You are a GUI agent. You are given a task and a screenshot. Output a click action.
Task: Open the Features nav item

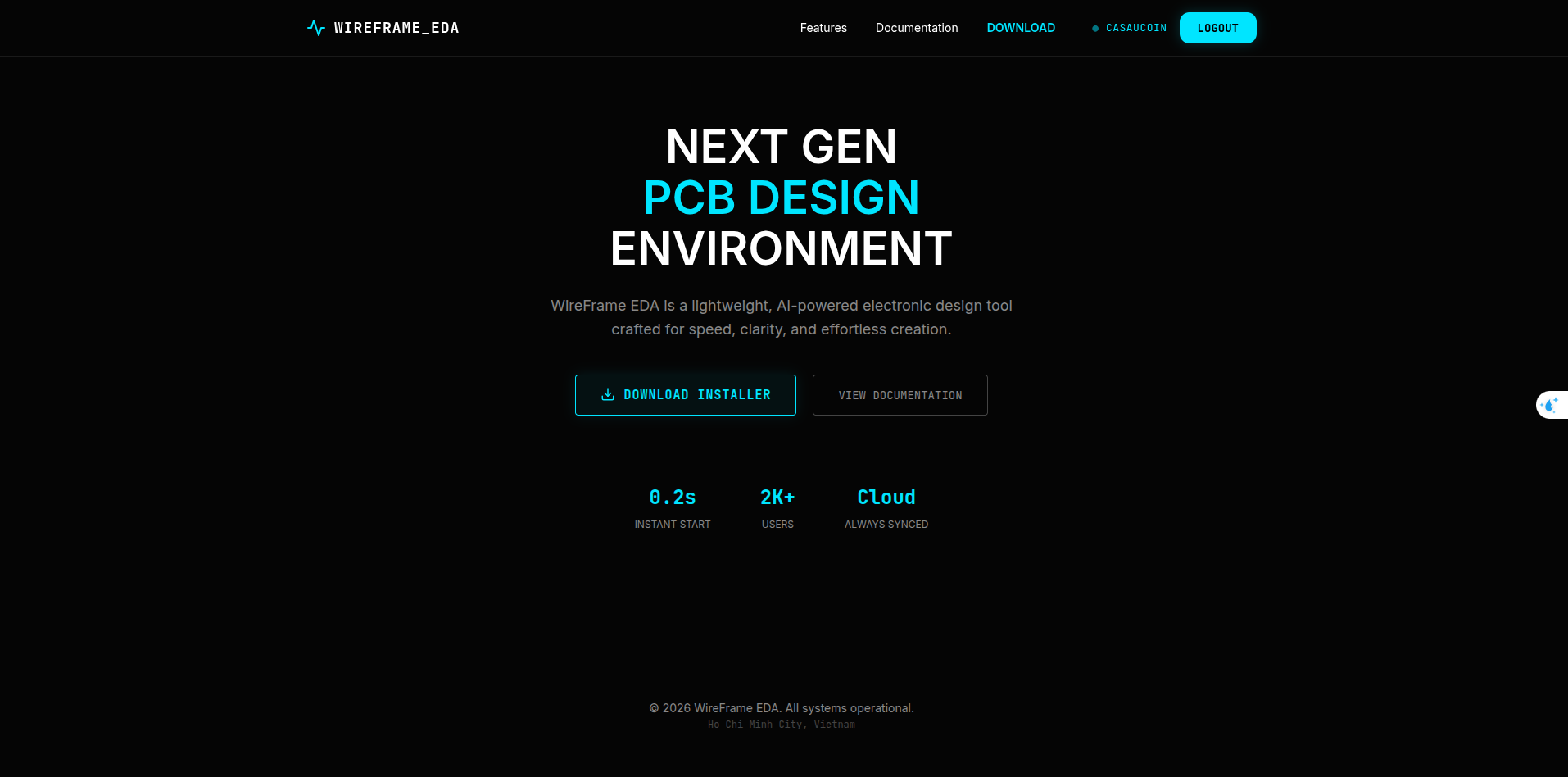(x=823, y=28)
